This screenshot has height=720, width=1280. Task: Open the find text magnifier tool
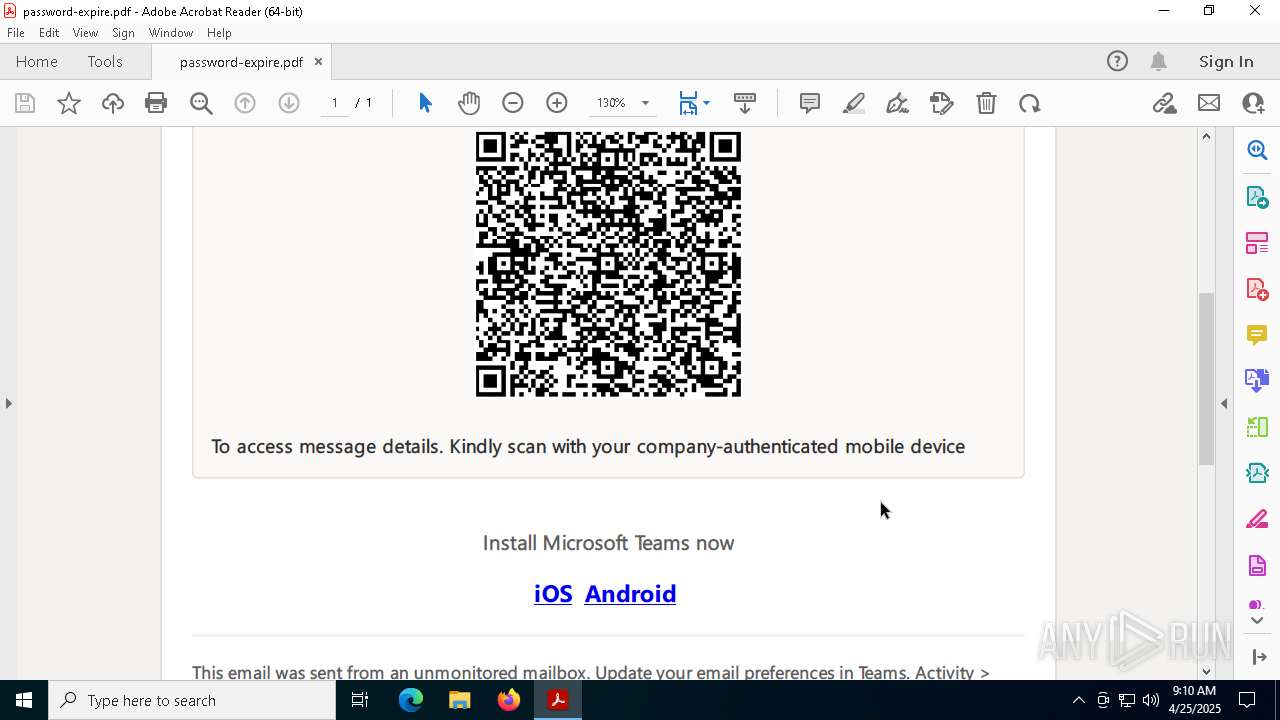(201, 103)
